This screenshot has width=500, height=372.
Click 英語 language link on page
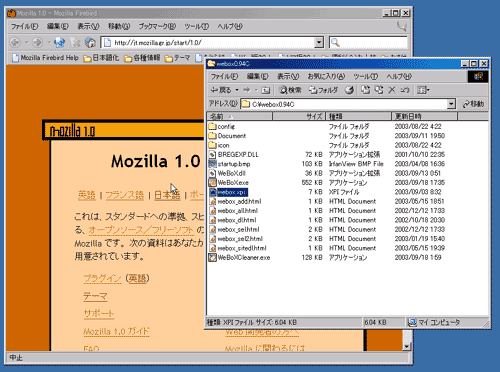(x=87, y=195)
